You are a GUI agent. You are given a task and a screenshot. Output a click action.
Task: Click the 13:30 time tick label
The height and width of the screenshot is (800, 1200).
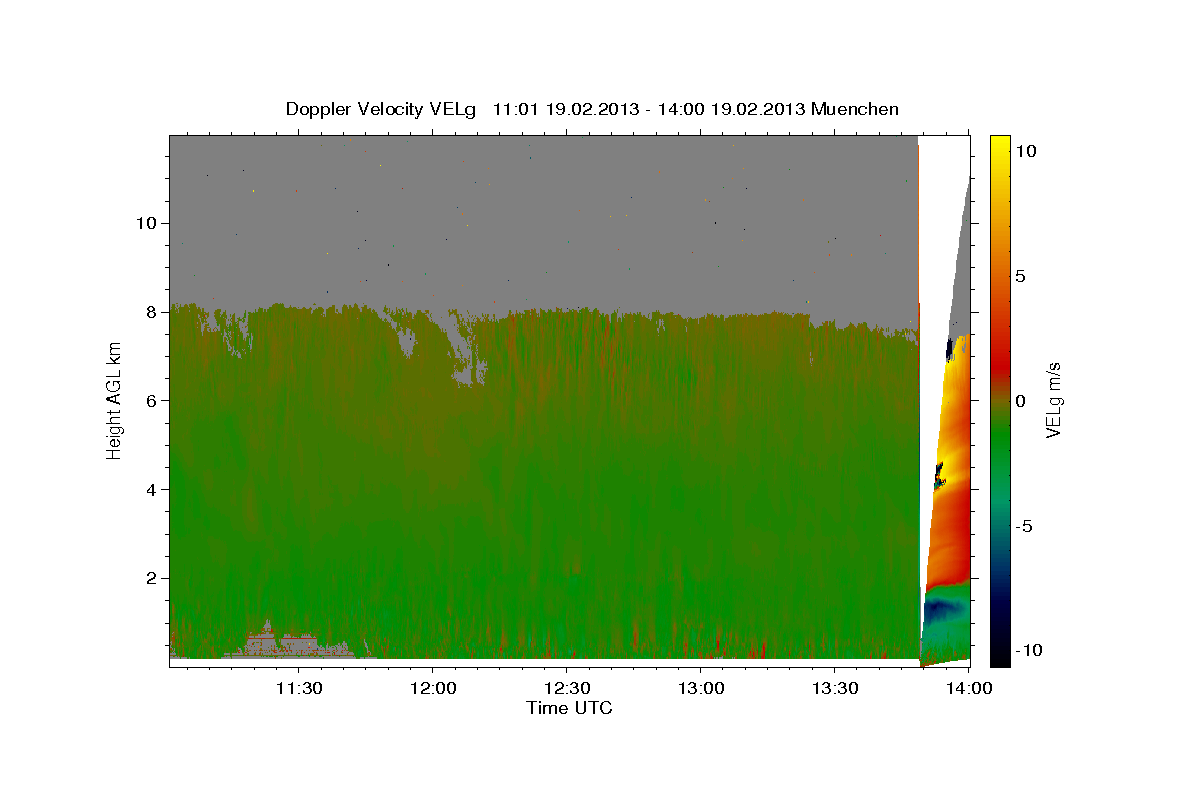(x=835, y=689)
